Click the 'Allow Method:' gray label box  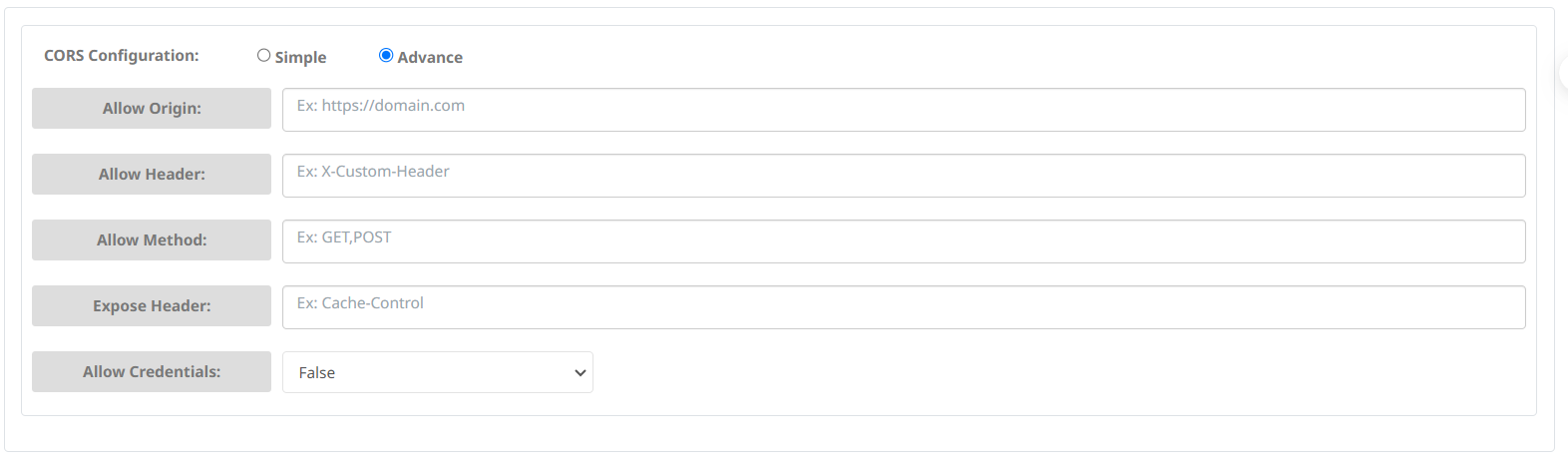pyautogui.click(x=152, y=240)
